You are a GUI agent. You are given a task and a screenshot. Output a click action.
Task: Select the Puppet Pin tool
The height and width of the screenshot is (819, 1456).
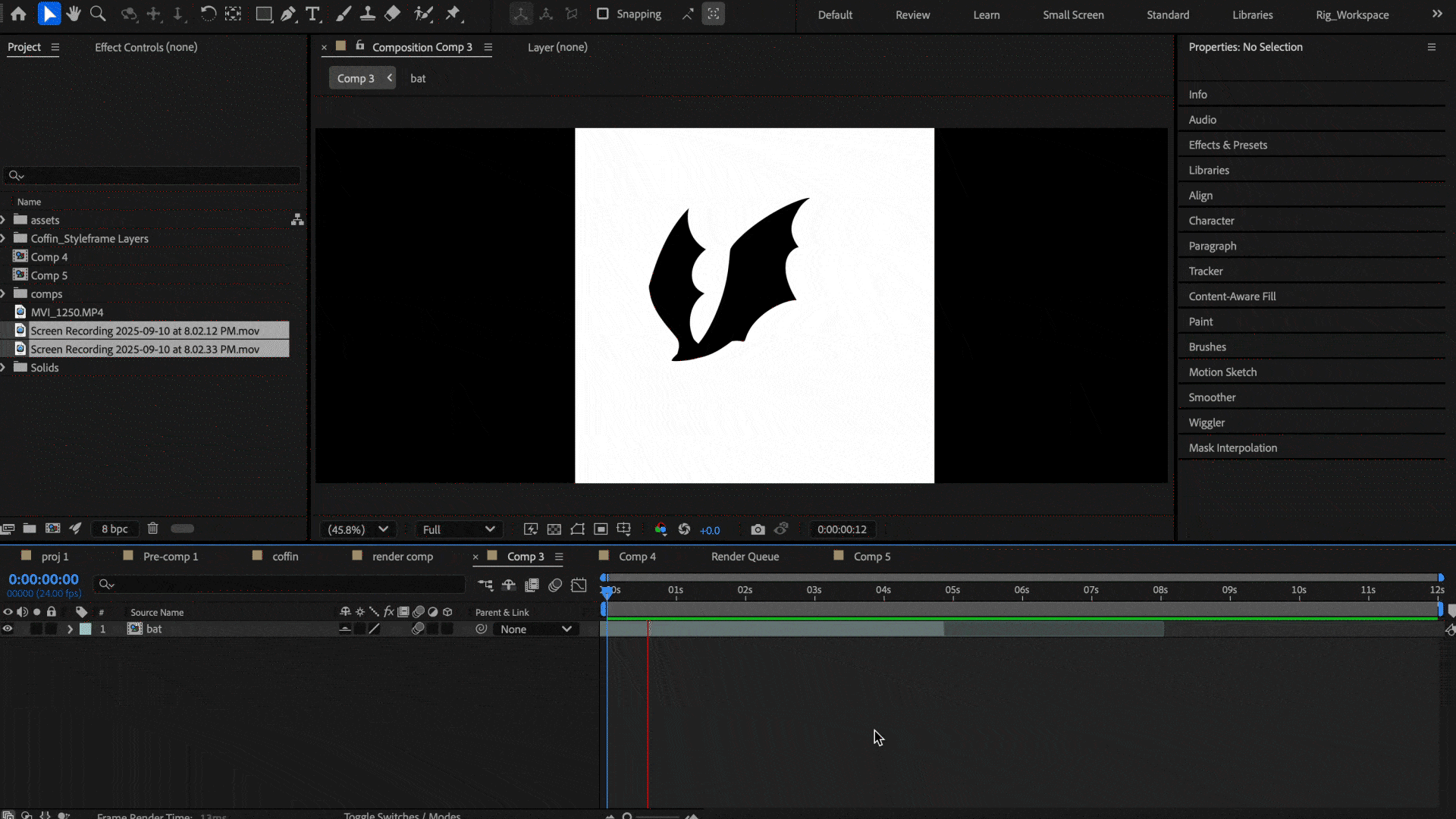coord(453,14)
